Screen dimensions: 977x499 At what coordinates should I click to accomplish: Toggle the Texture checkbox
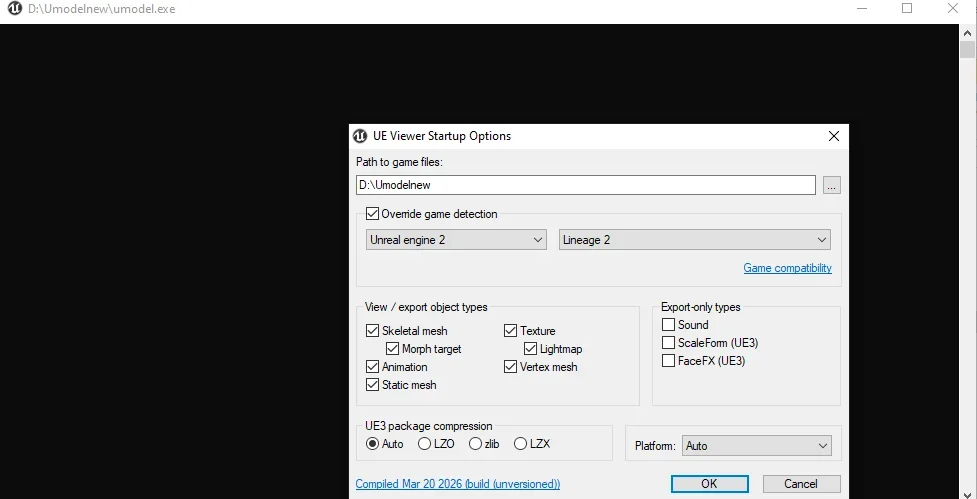click(511, 331)
